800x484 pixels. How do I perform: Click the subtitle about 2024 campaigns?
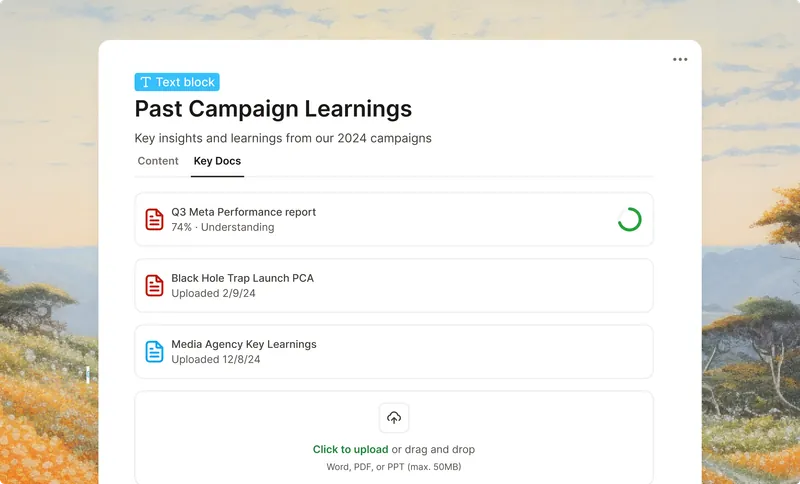(283, 138)
